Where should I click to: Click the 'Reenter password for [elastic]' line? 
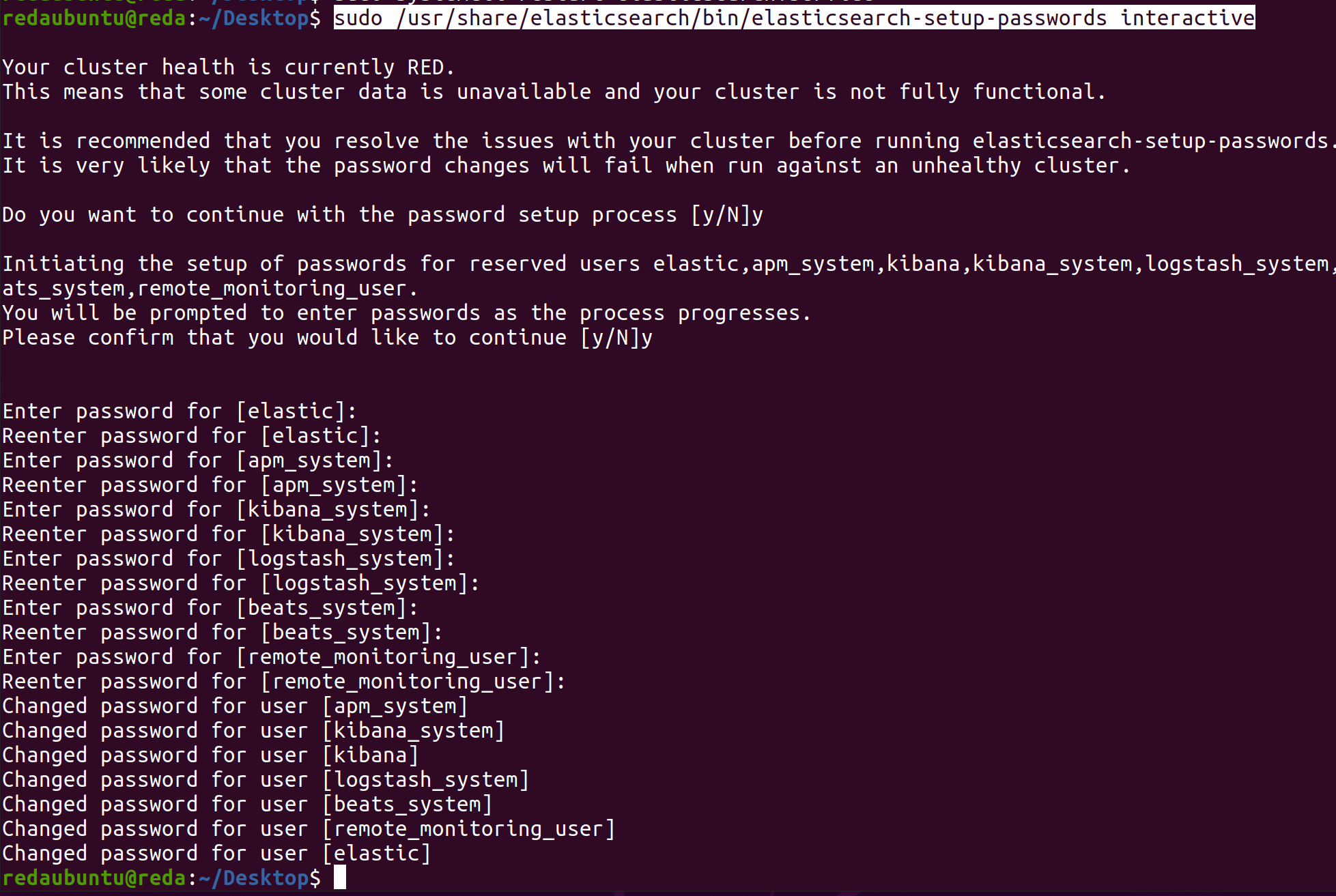pyautogui.click(x=191, y=436)
